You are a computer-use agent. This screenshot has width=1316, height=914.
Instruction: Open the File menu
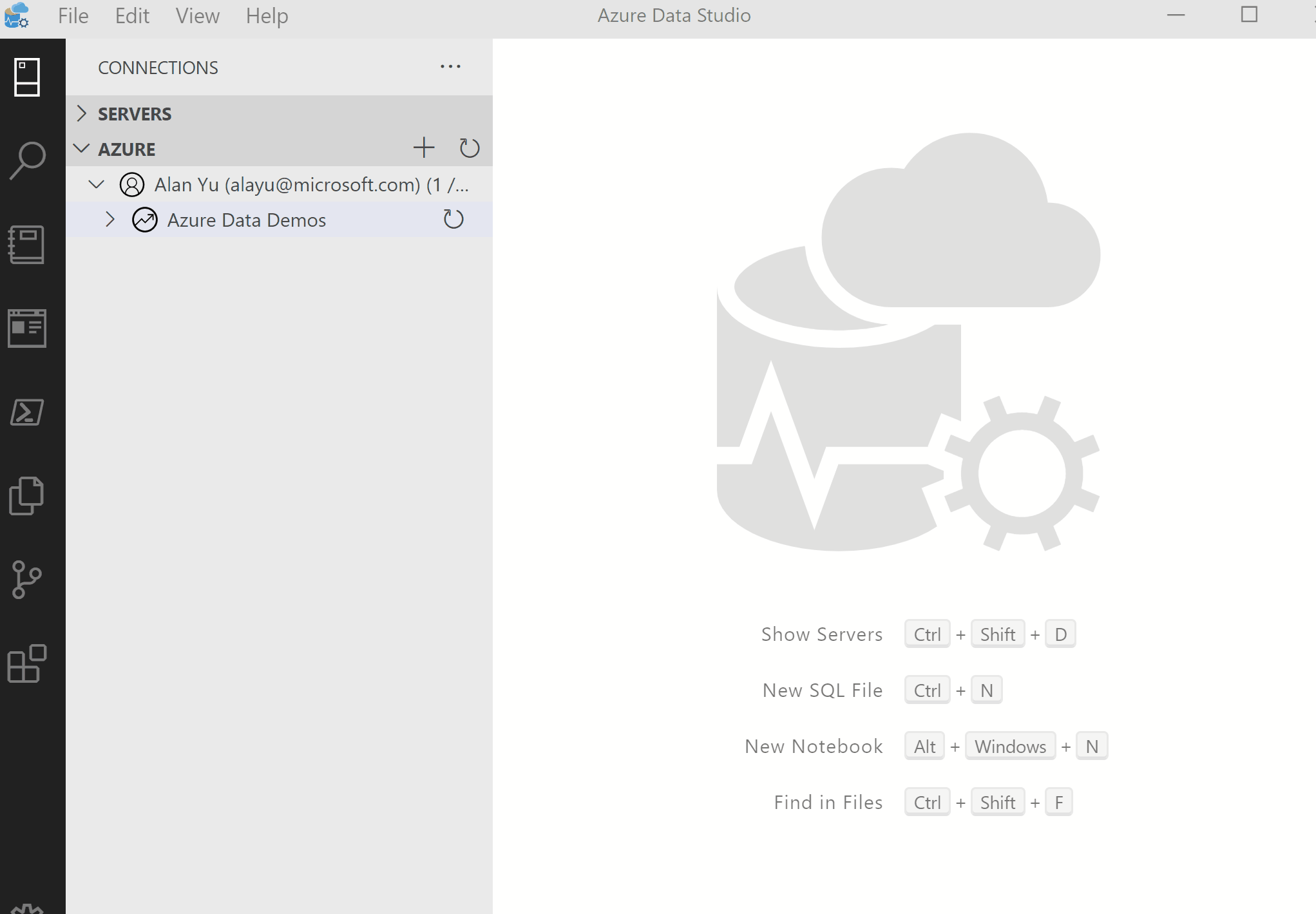pyautogui.click(x=72, y=15)
